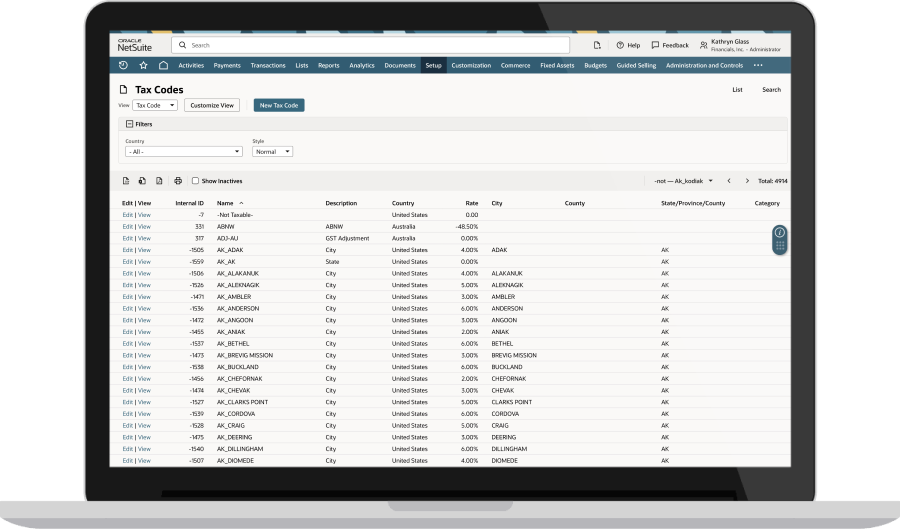Open the more menu items ellipsis
Image resolution: width=900 pixels, height=529 pixels.
(x=757, y=65)
